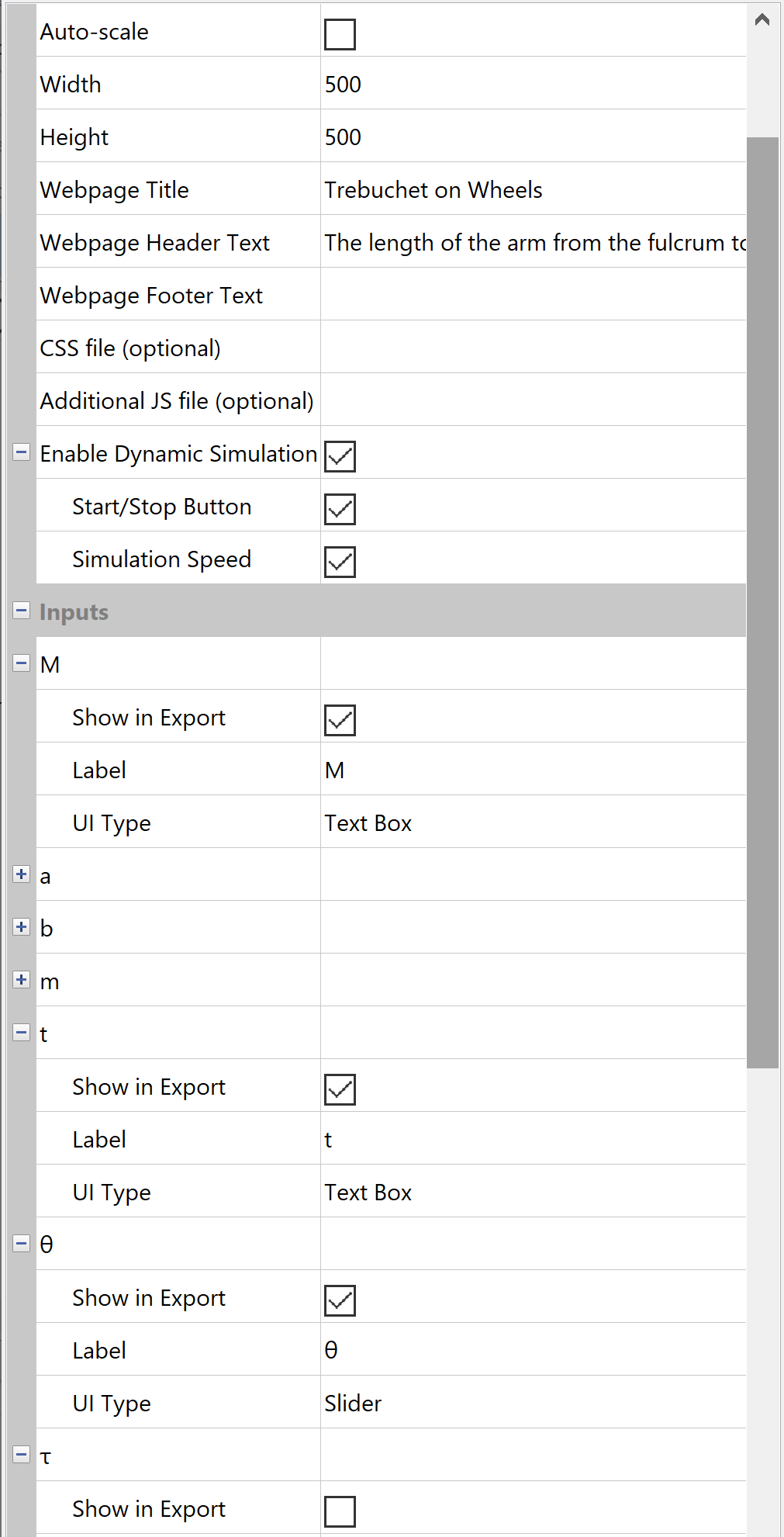Open UI Type setting for θ showing Slider

[x=532, y=1403]
